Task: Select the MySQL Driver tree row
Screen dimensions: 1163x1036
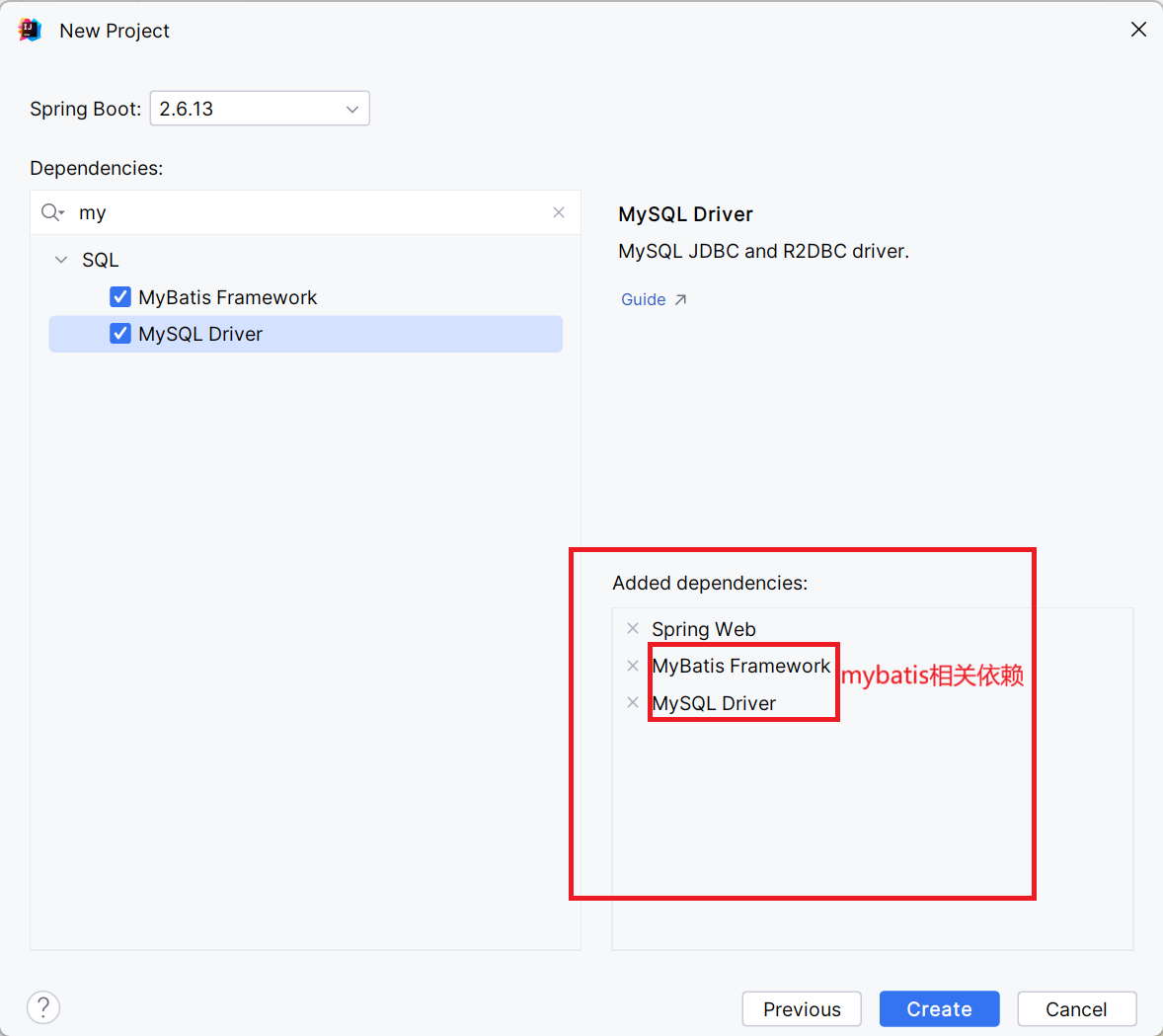Action: (306, 334)
